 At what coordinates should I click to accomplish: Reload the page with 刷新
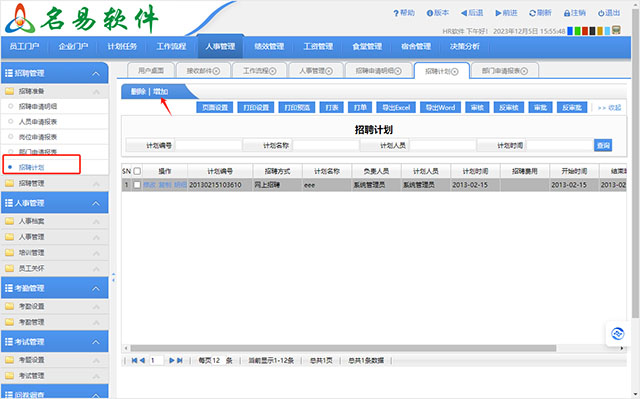[x=540, y=13]
